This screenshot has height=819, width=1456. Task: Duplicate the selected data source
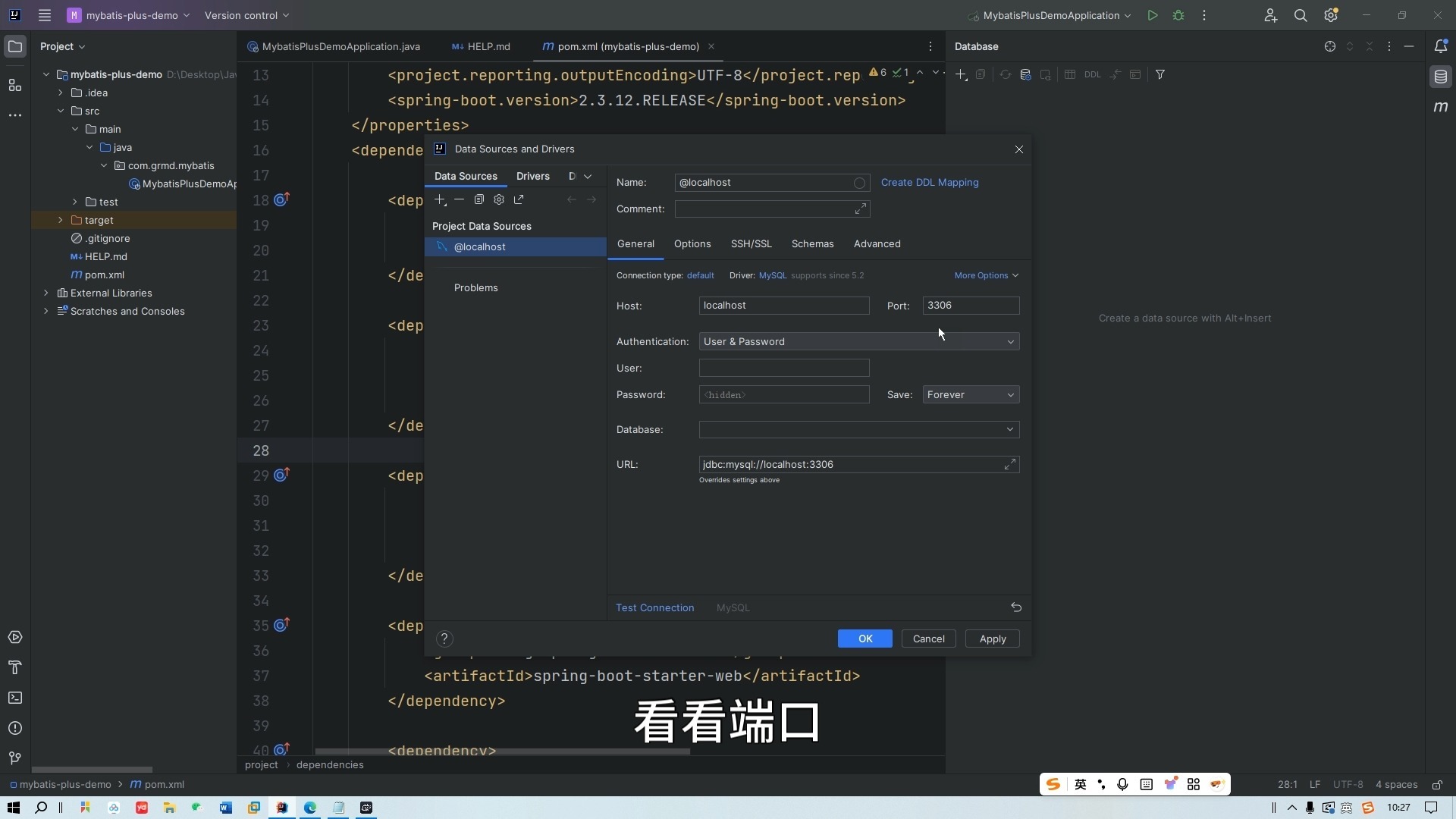(479, 199)
